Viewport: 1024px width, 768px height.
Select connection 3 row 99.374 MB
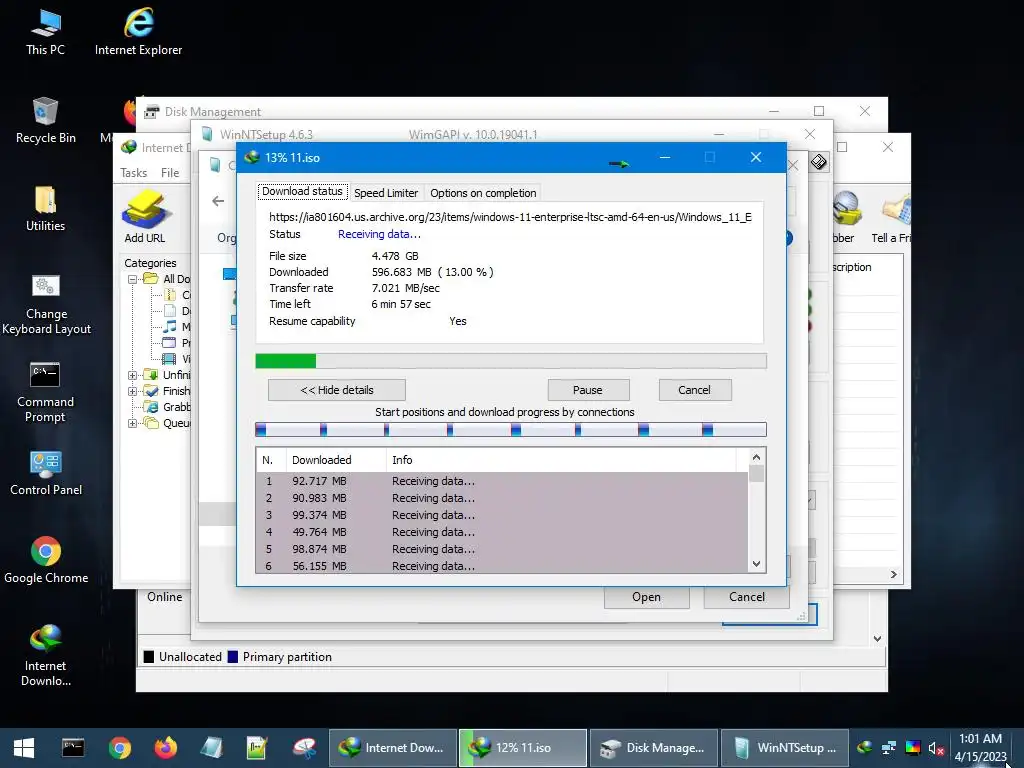502,515
